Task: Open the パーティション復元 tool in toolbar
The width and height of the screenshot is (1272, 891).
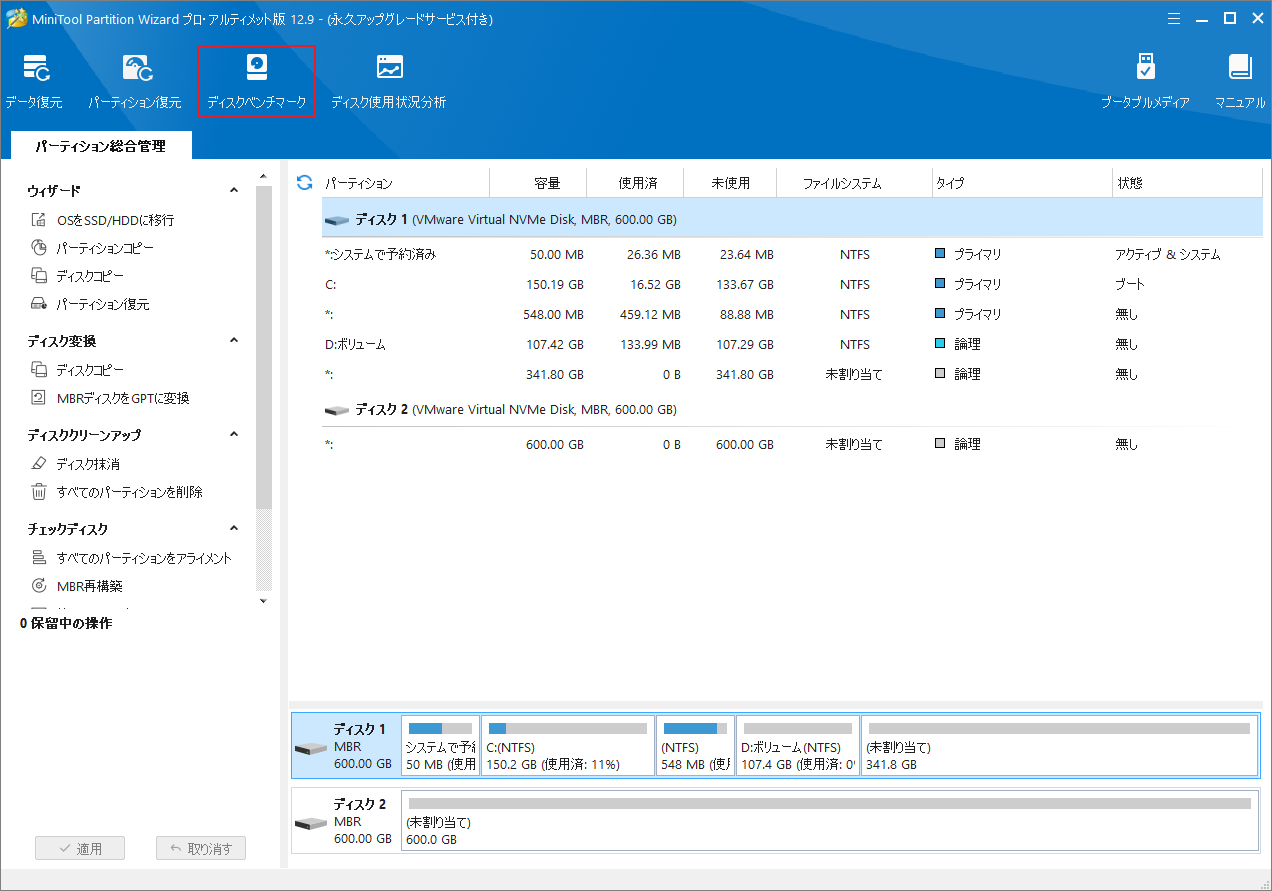Action: tap(135, 81)
